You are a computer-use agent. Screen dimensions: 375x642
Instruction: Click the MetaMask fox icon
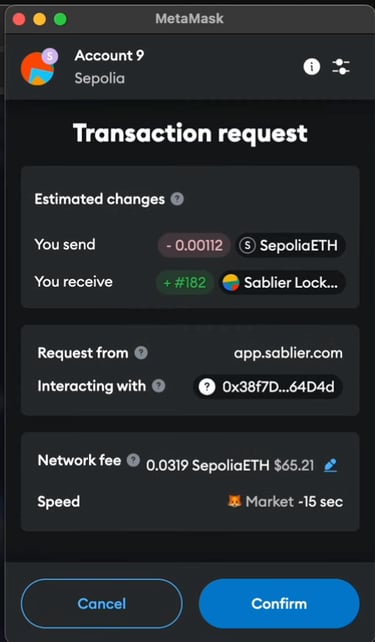235,501
